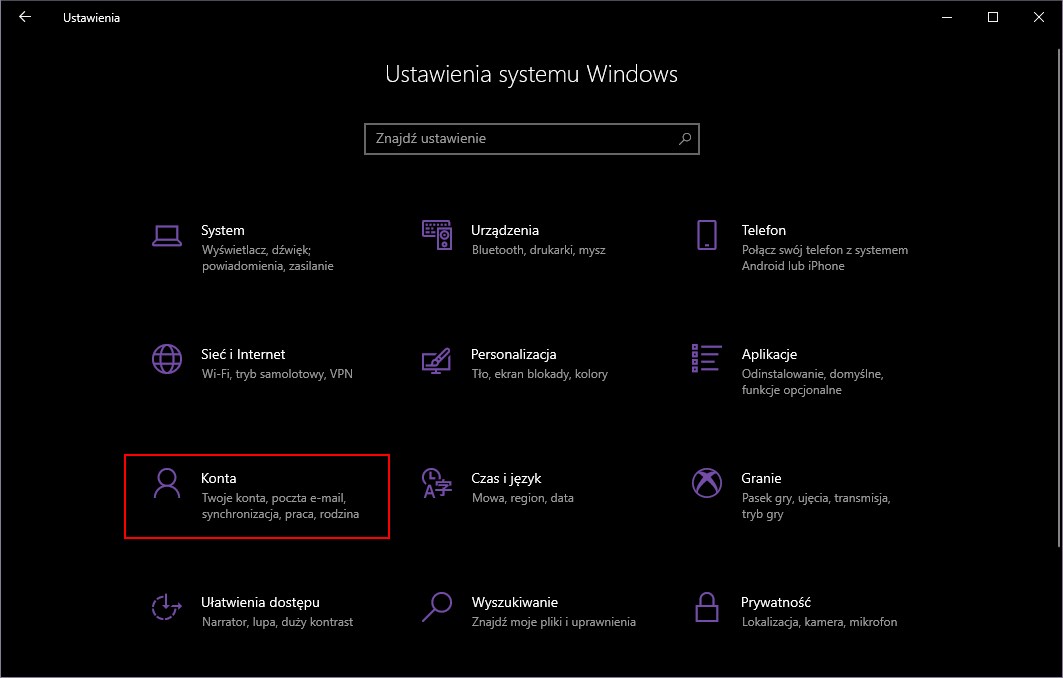Click 'Lokalizacja, kamera, mikrofon' text
Viewport: 1063px width, 678px height.
click(x=819, y=622)
